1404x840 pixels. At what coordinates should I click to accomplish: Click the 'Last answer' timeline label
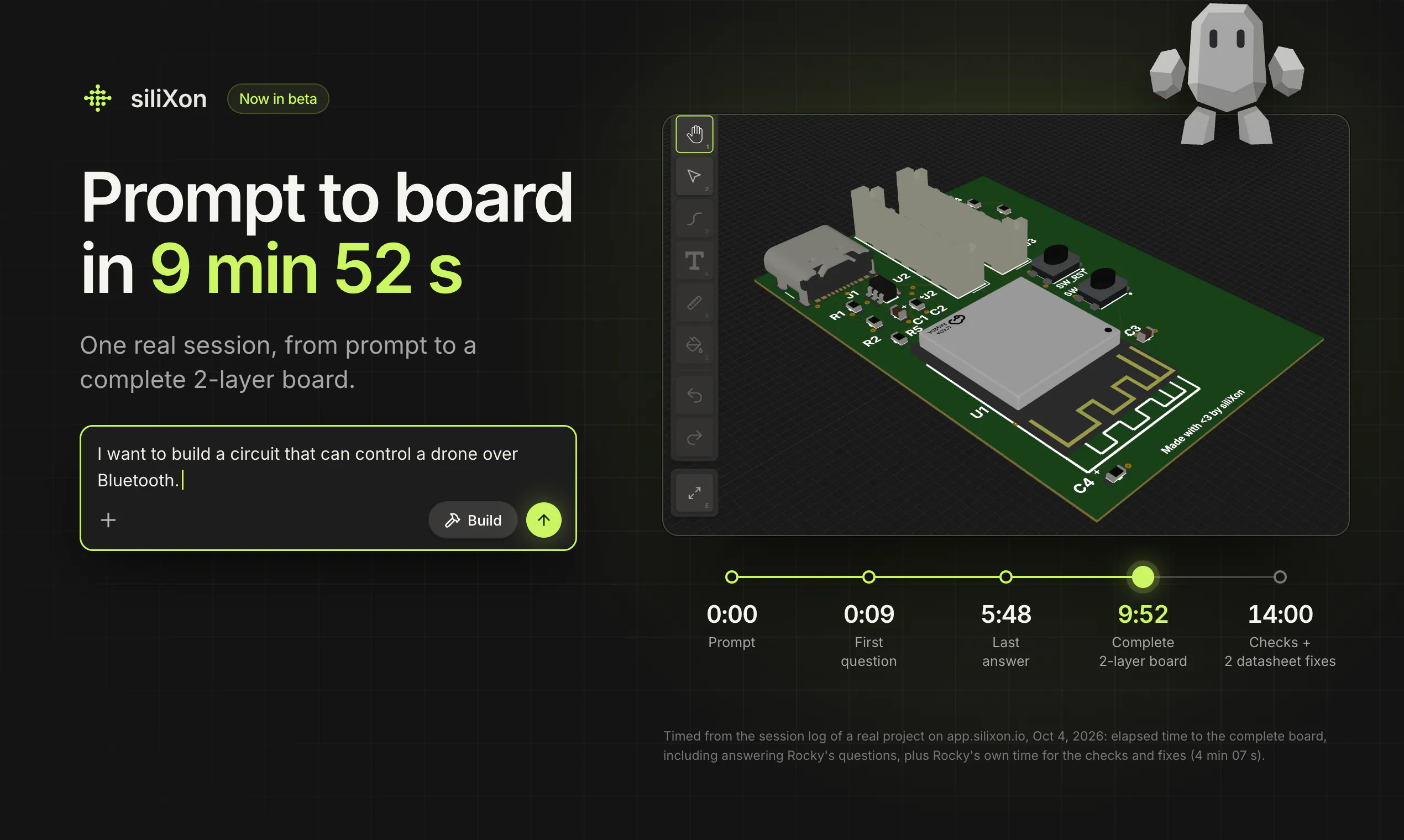1005,652
